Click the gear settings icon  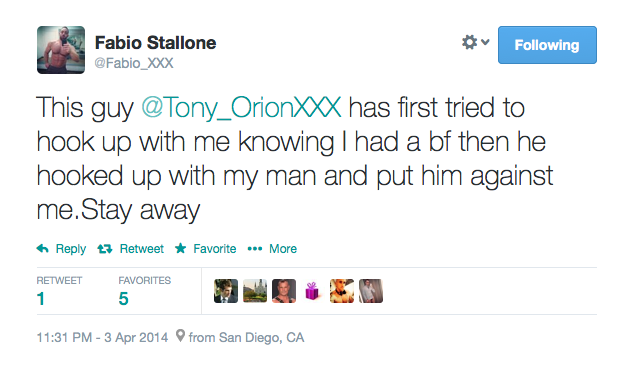pos(469,42)
